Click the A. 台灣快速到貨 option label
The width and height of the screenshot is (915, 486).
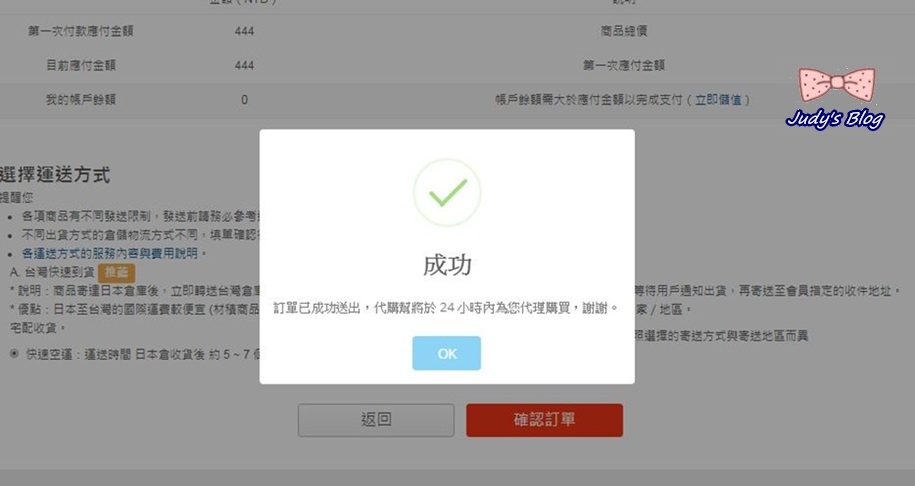point(52,272)
